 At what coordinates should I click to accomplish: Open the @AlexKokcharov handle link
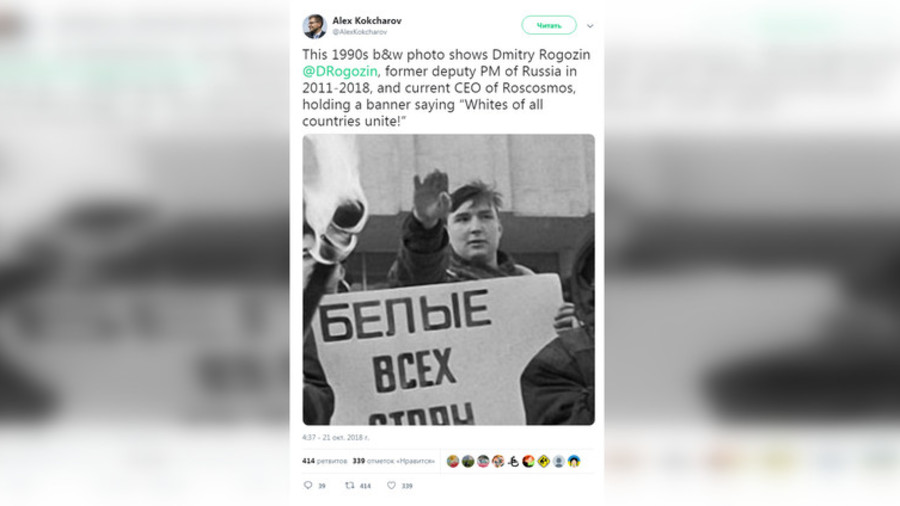pyautogui.click(x=359, y=32)
